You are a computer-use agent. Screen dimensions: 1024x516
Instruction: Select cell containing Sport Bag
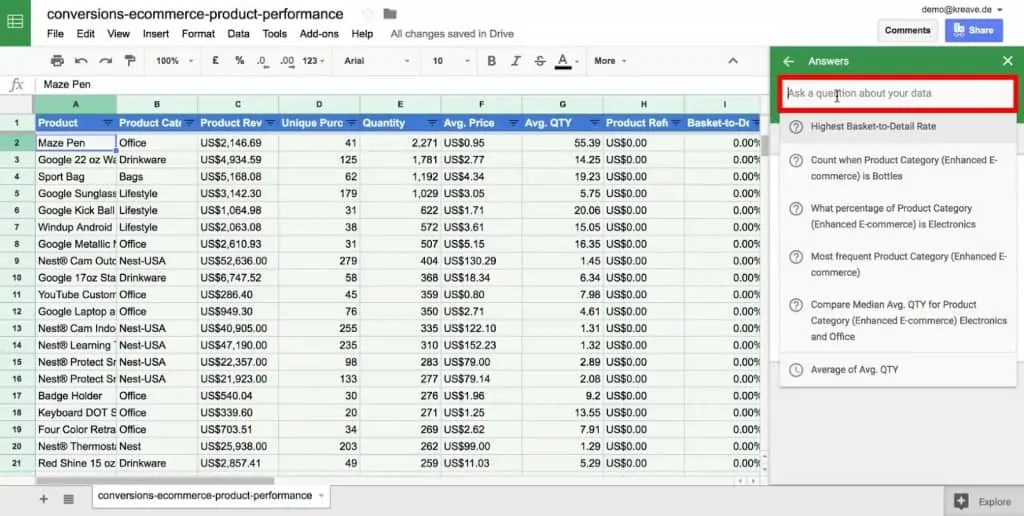click(x=75, y=176)
